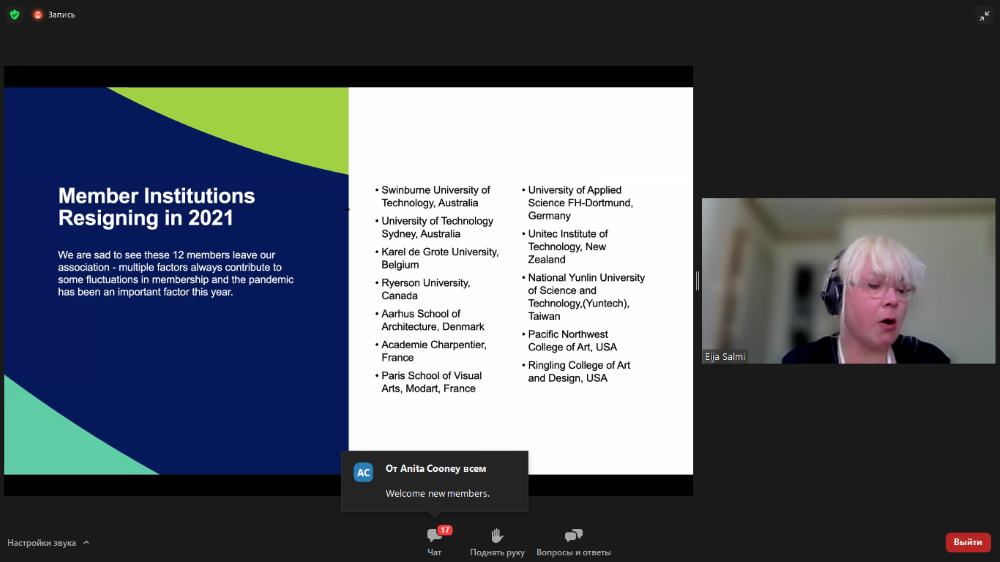
Task: Click the Запись recording label
Action: [x=61, y=15]
